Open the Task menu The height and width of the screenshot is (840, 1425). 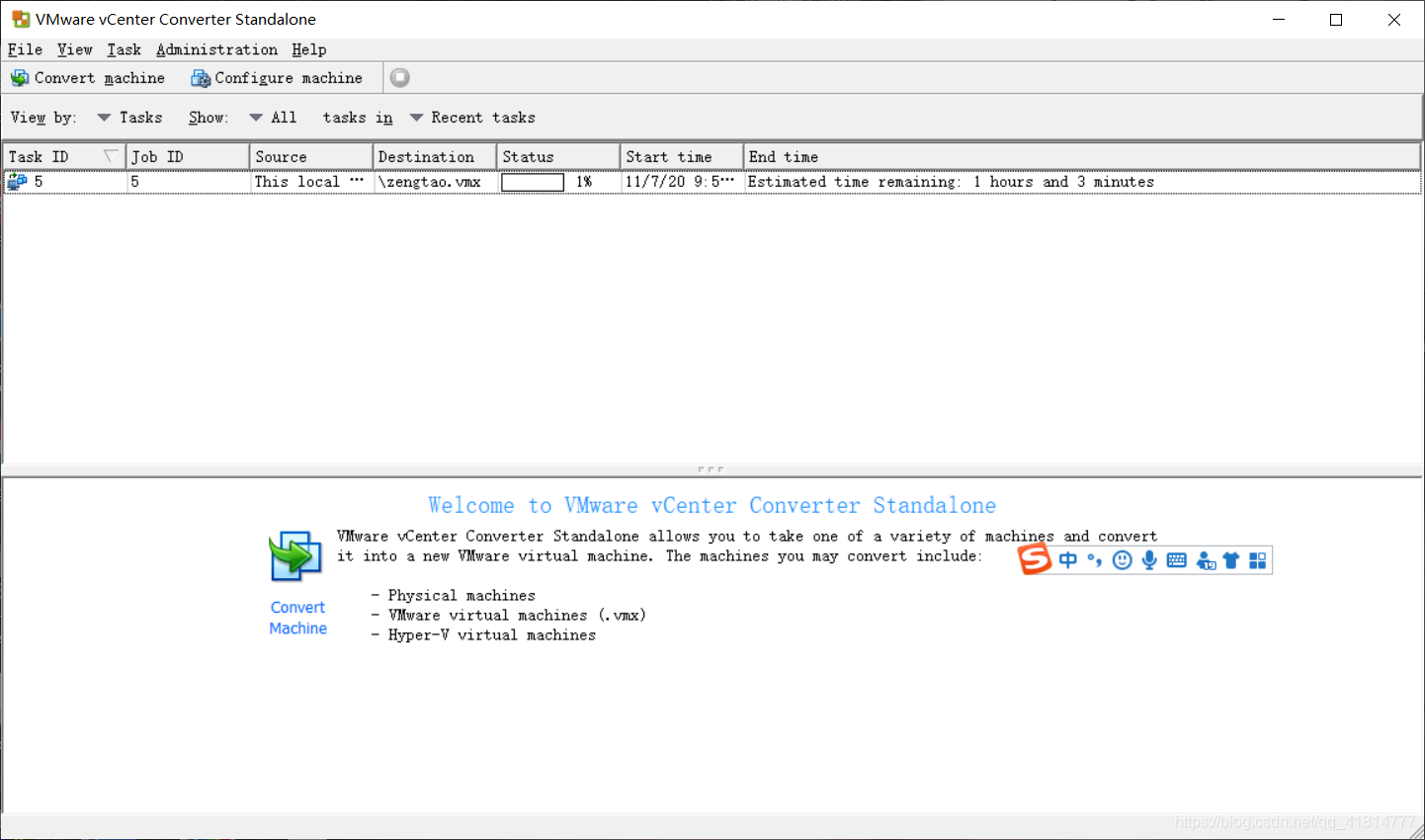click(124, 49)
